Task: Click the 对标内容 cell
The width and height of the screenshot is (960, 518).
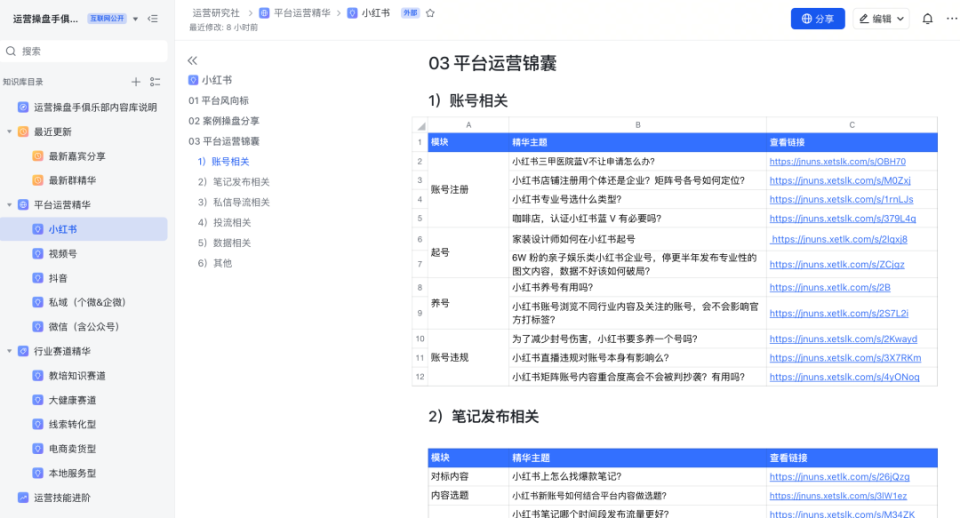Action: point(468,476)
